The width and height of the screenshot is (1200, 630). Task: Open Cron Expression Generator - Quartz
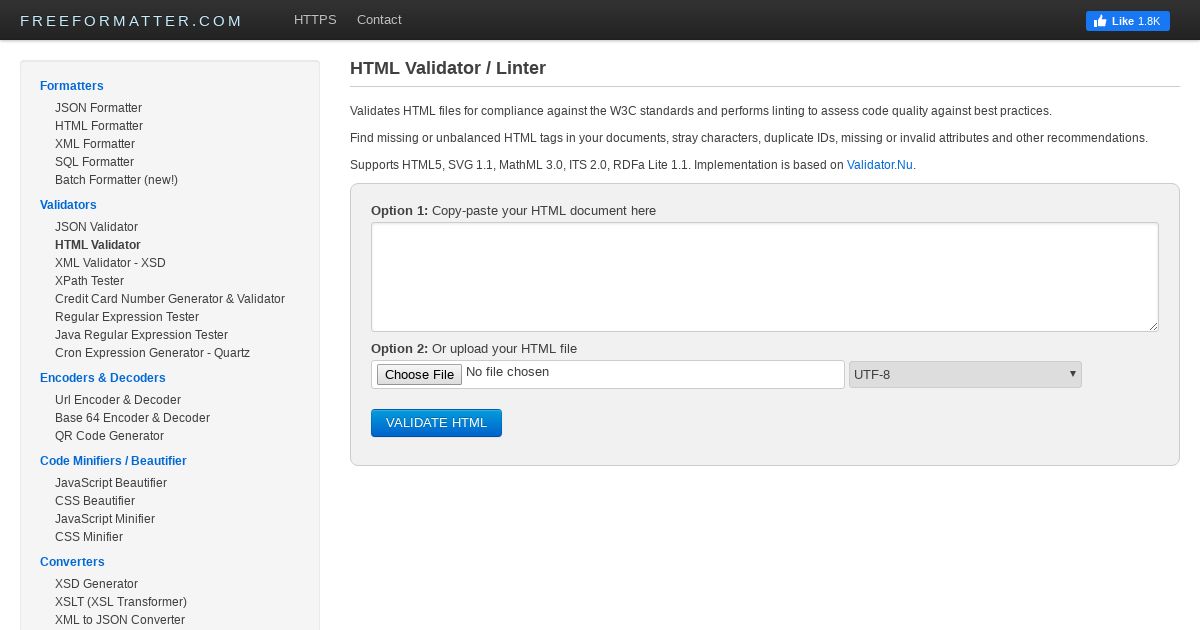[152, 353]
